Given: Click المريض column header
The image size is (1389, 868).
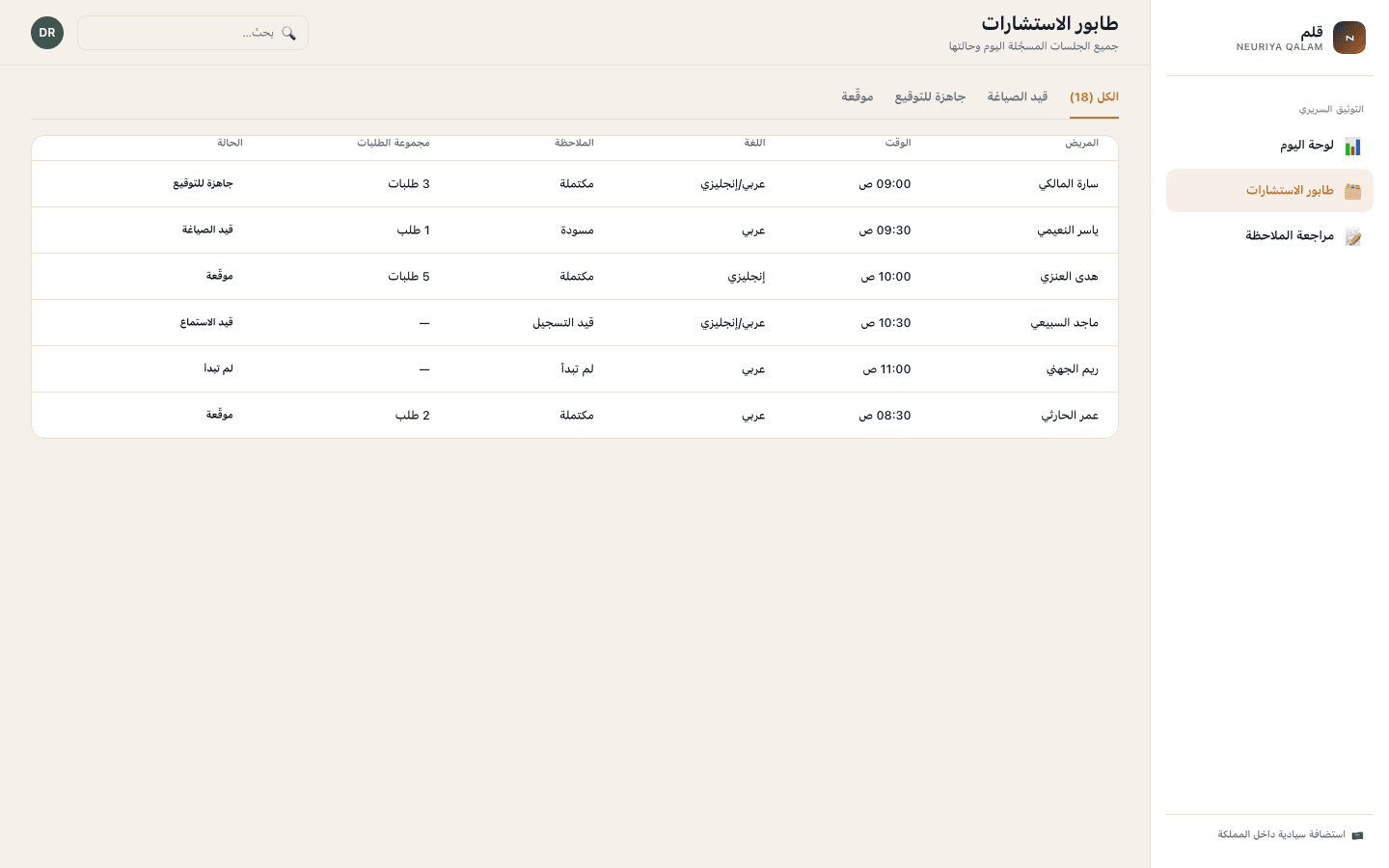Looking at the screenshot, I should click(x=1081, y=143).
